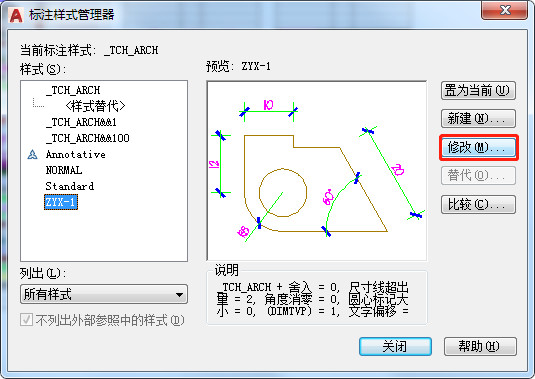535x379 pixels.
Task: Select the _TCH_ARCH&&100 style
Action: pyautogui.click(x=88, y=138)
